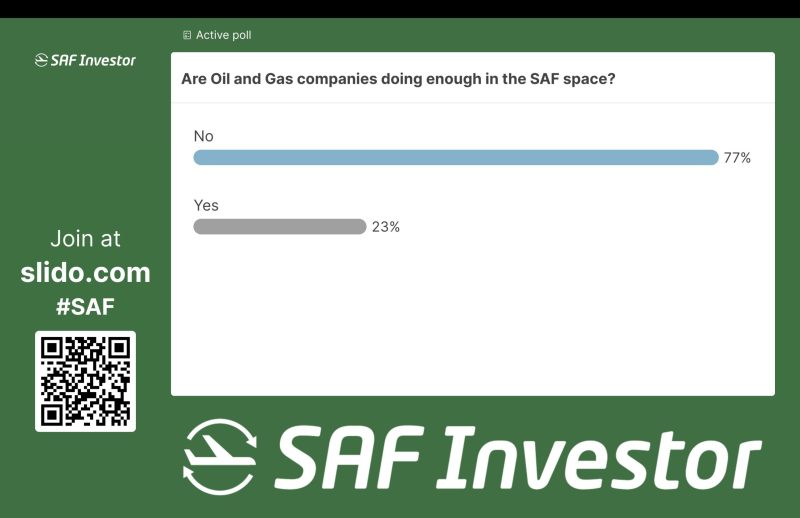Click the poll question about Oil and Gas
This screenshot has width=800, height=518.
point(398,78)
